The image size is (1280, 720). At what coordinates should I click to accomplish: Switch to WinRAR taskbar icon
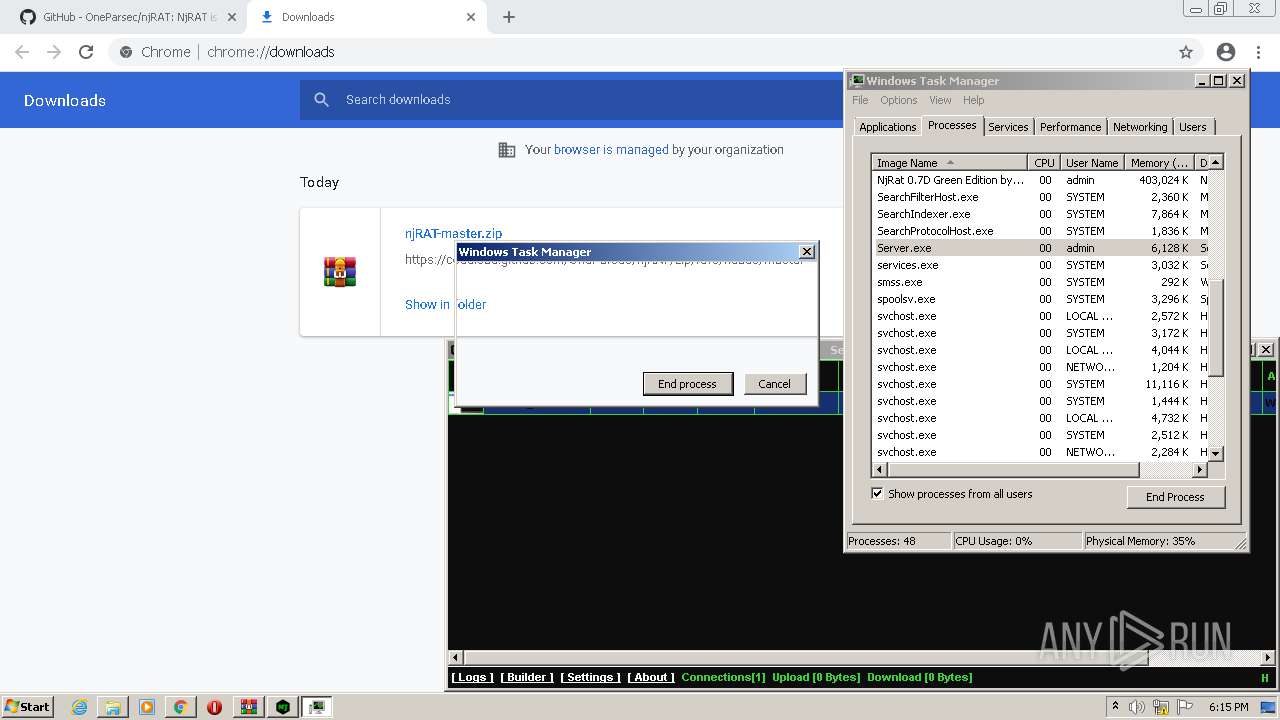click(249, 707)
